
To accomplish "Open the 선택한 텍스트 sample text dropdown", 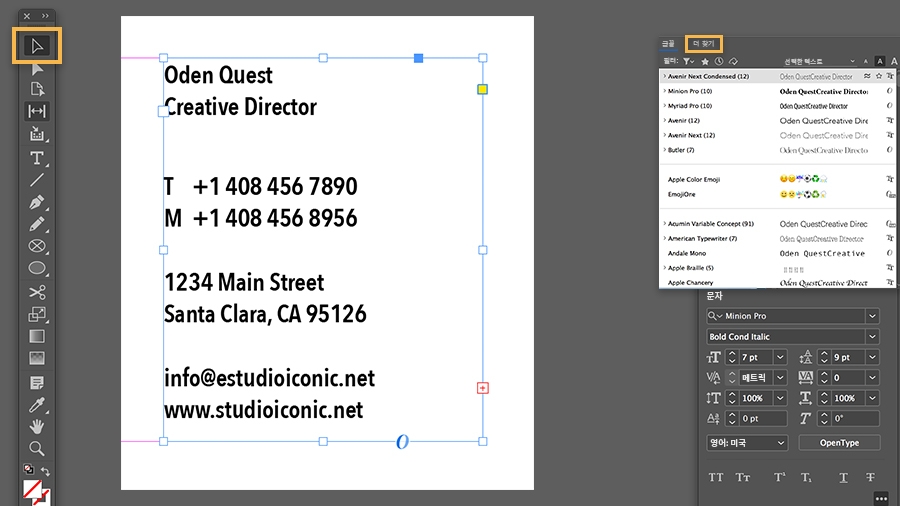I will point(819,61).
